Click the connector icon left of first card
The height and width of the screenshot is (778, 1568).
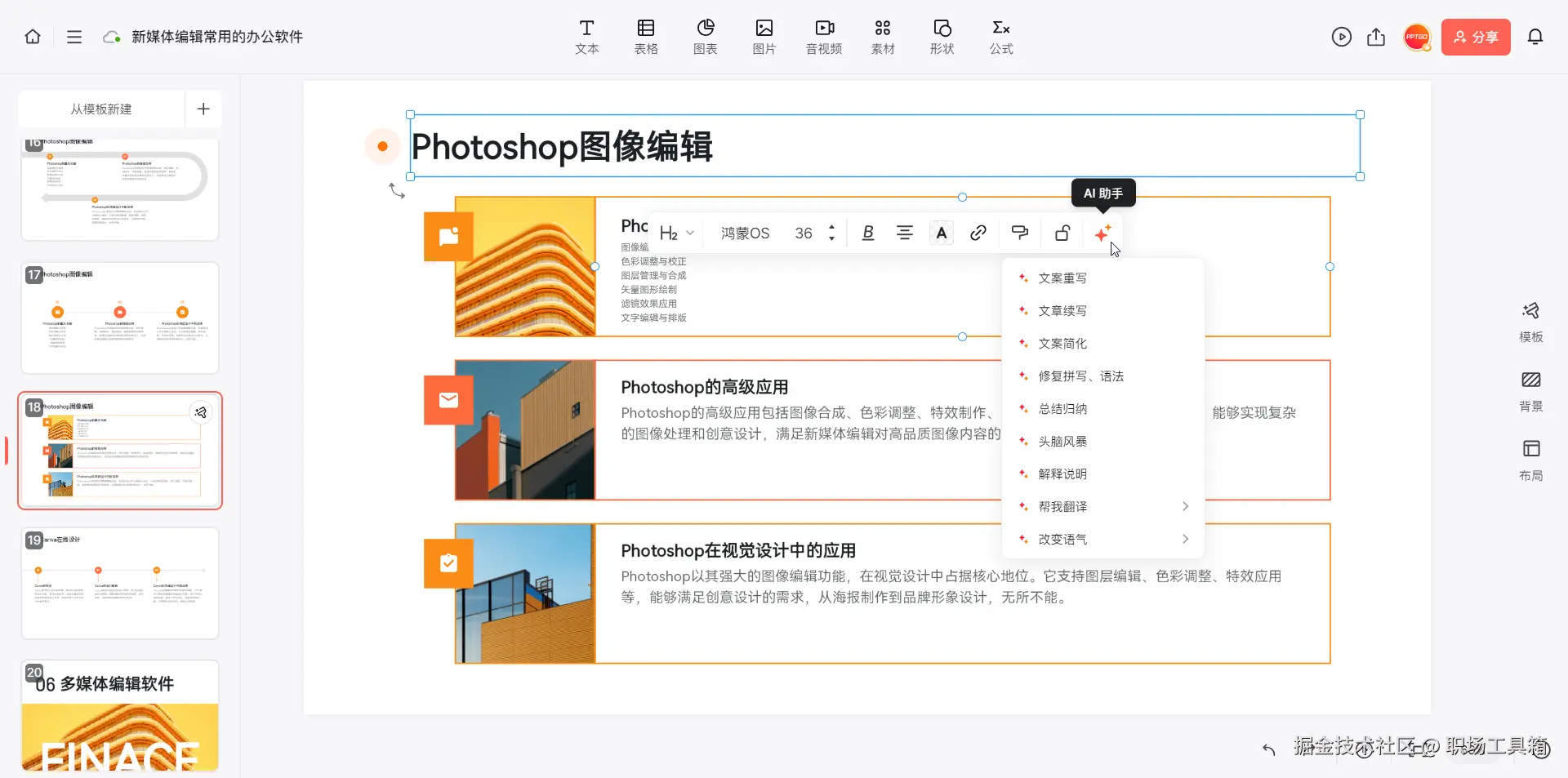point(397,191)
